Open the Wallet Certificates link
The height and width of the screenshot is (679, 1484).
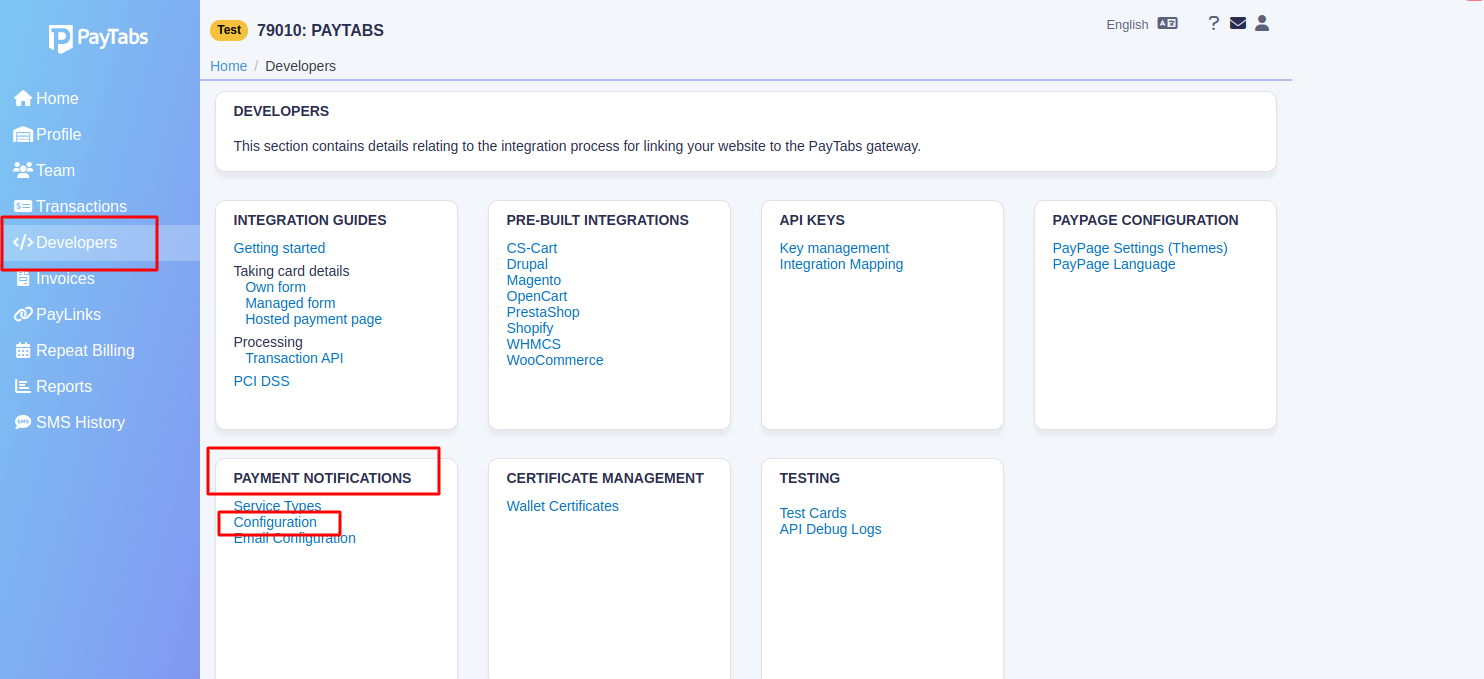click(x=562, y=506)
